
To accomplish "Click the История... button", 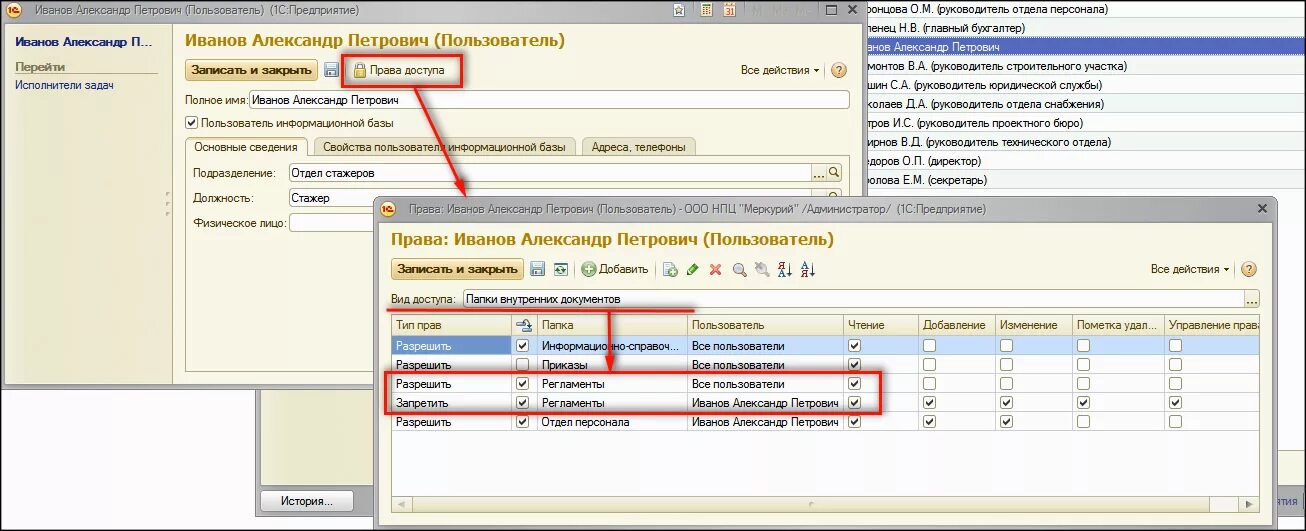I will pos(306,502).
